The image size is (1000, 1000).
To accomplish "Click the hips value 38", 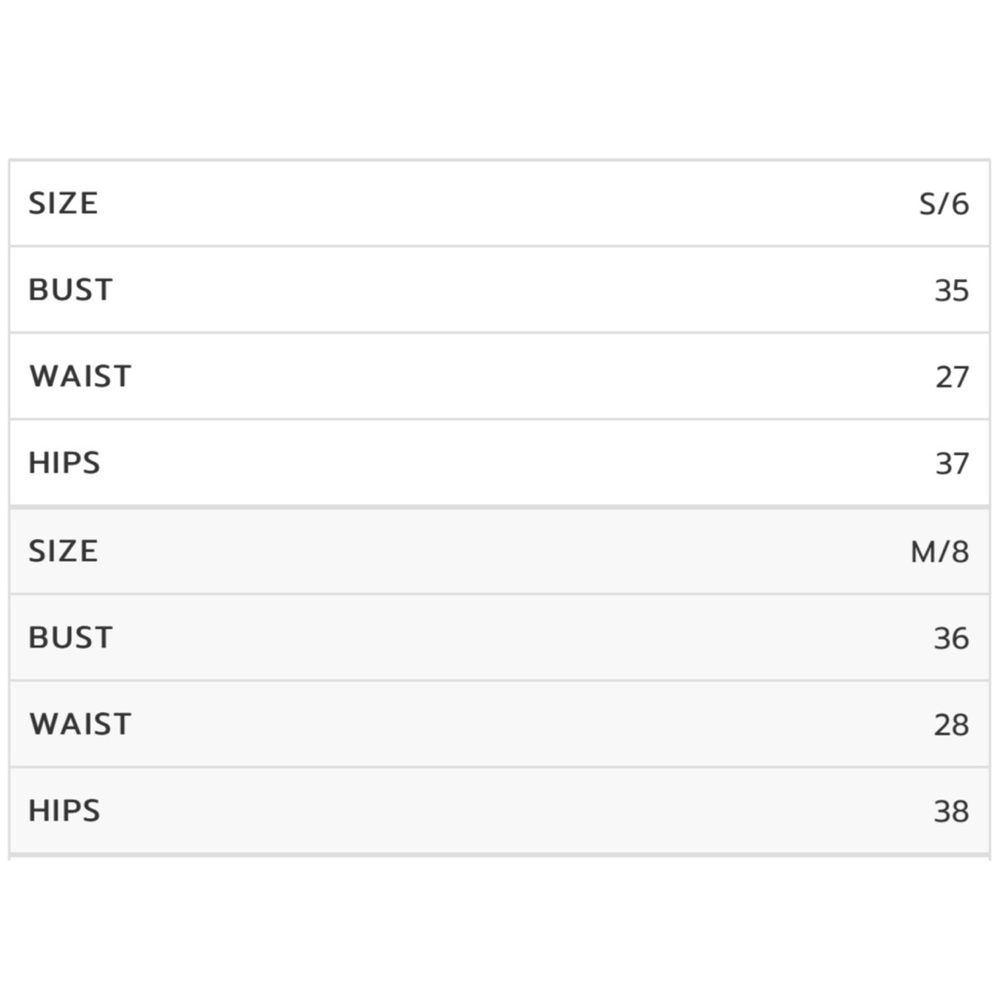I will point(952,812).
